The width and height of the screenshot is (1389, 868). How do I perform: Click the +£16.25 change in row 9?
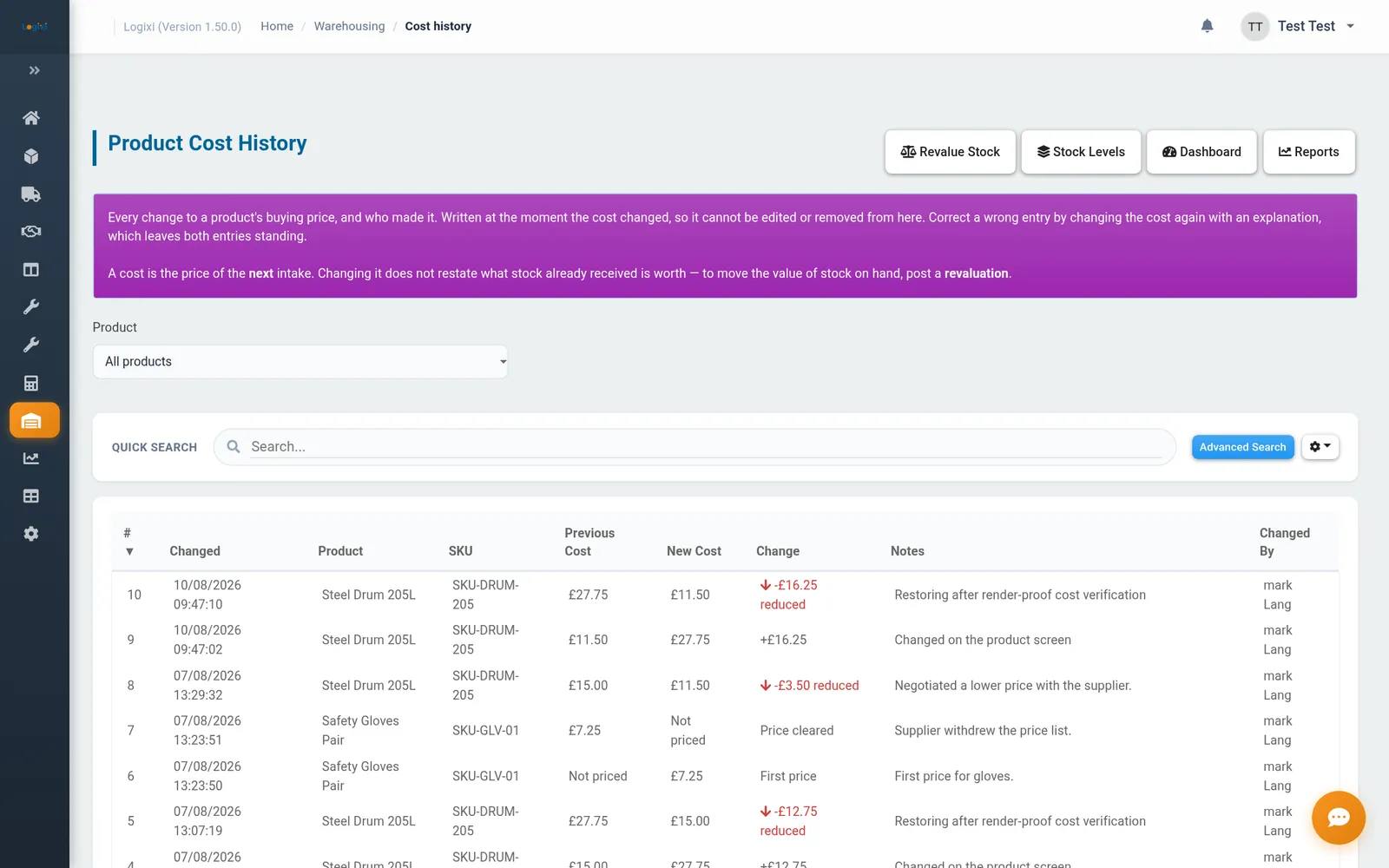point(783,640)
